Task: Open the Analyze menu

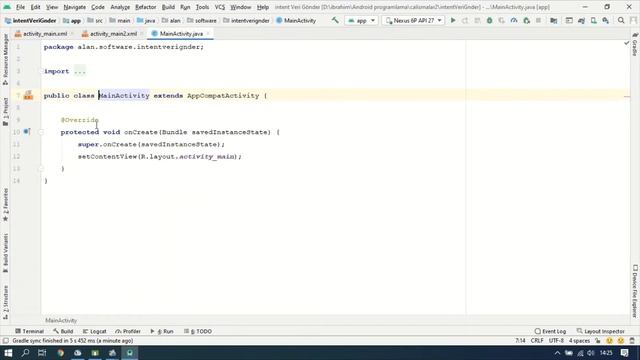Action: 120,7
